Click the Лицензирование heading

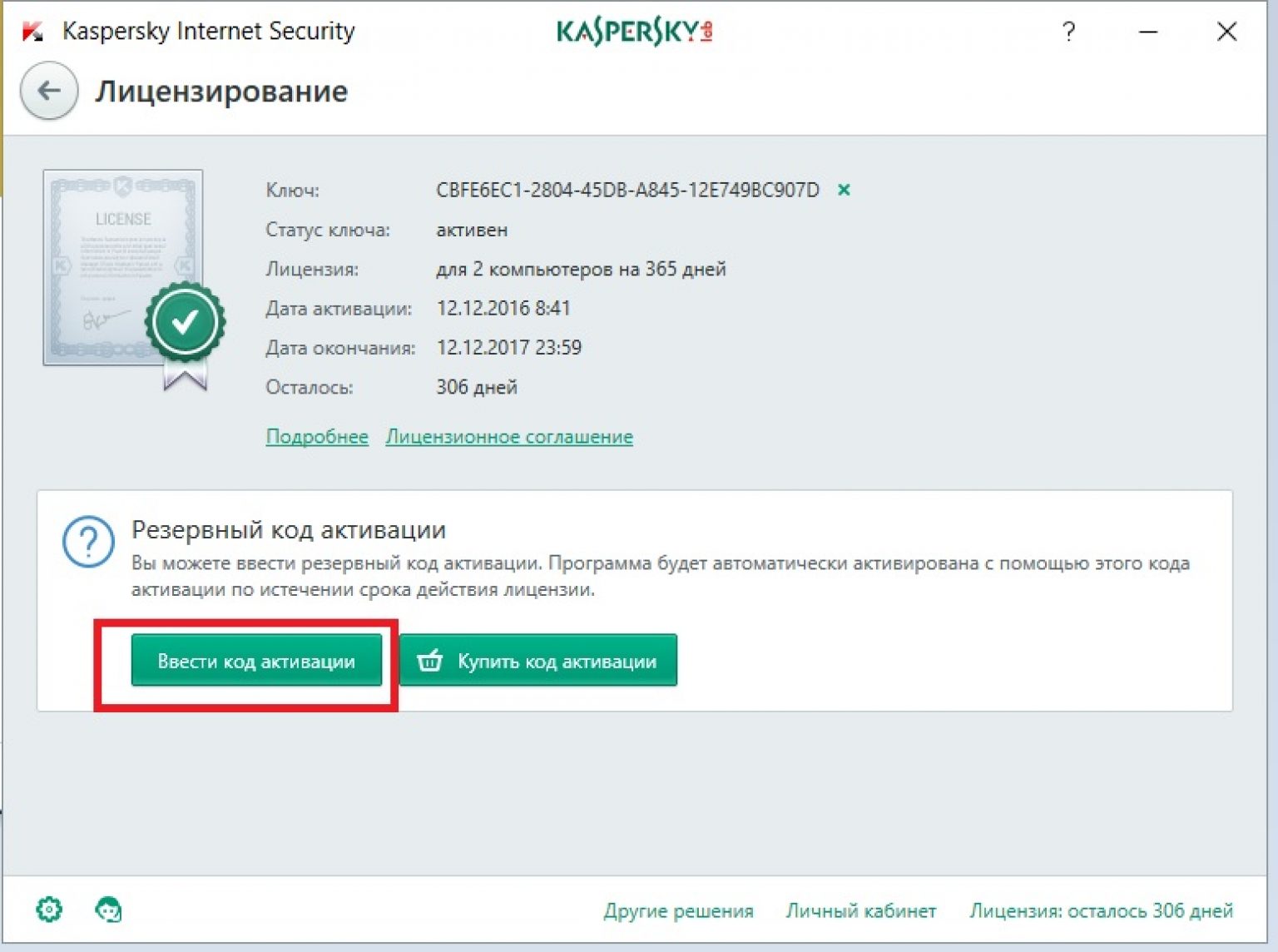point(221,91)
